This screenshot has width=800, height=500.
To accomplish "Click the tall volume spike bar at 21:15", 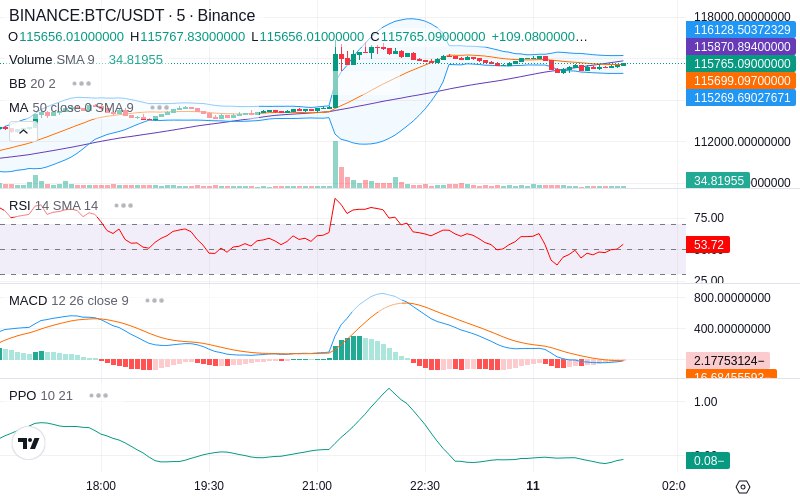I will 335,164.
